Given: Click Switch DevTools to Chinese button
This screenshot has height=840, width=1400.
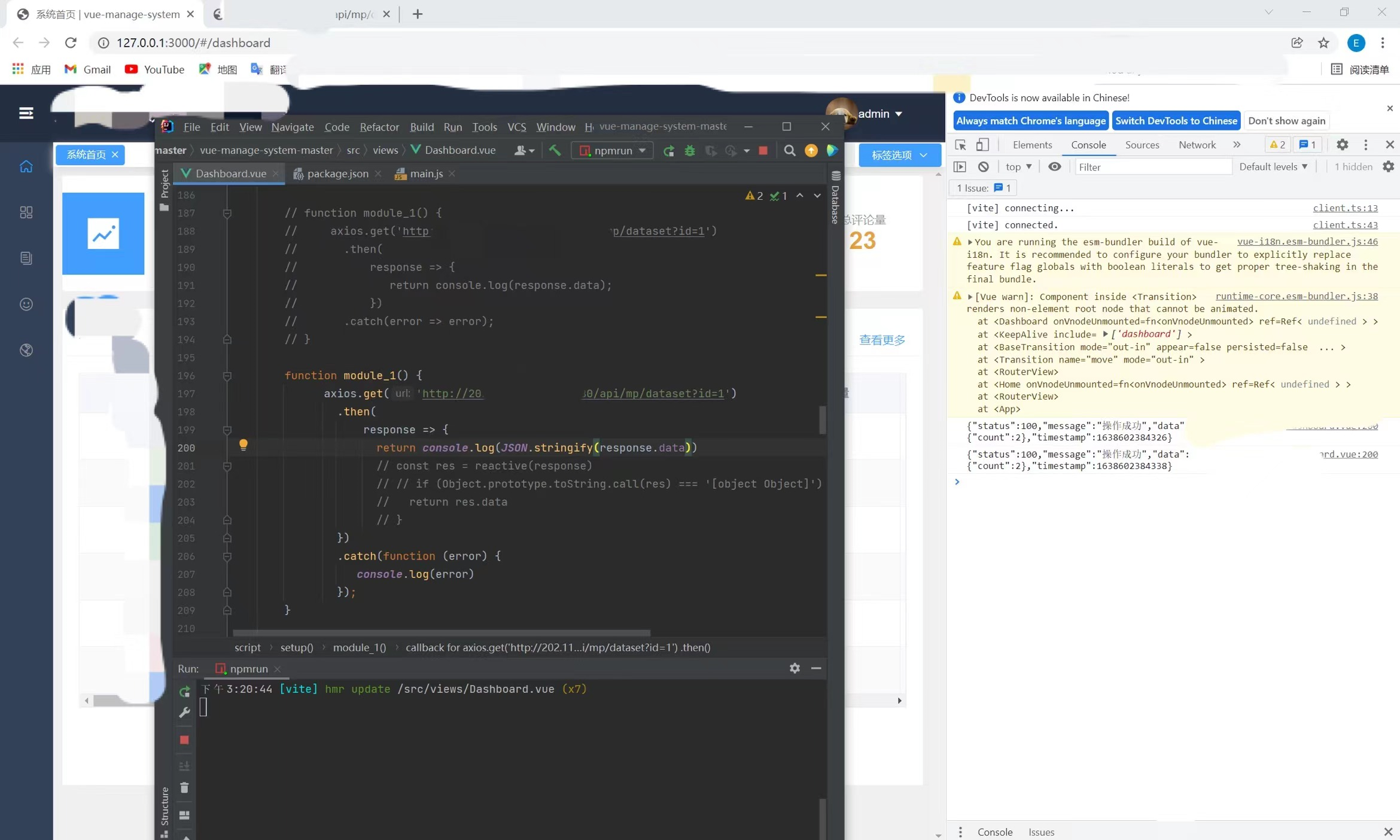Looking at the screenshot, I should [1175, 120].
